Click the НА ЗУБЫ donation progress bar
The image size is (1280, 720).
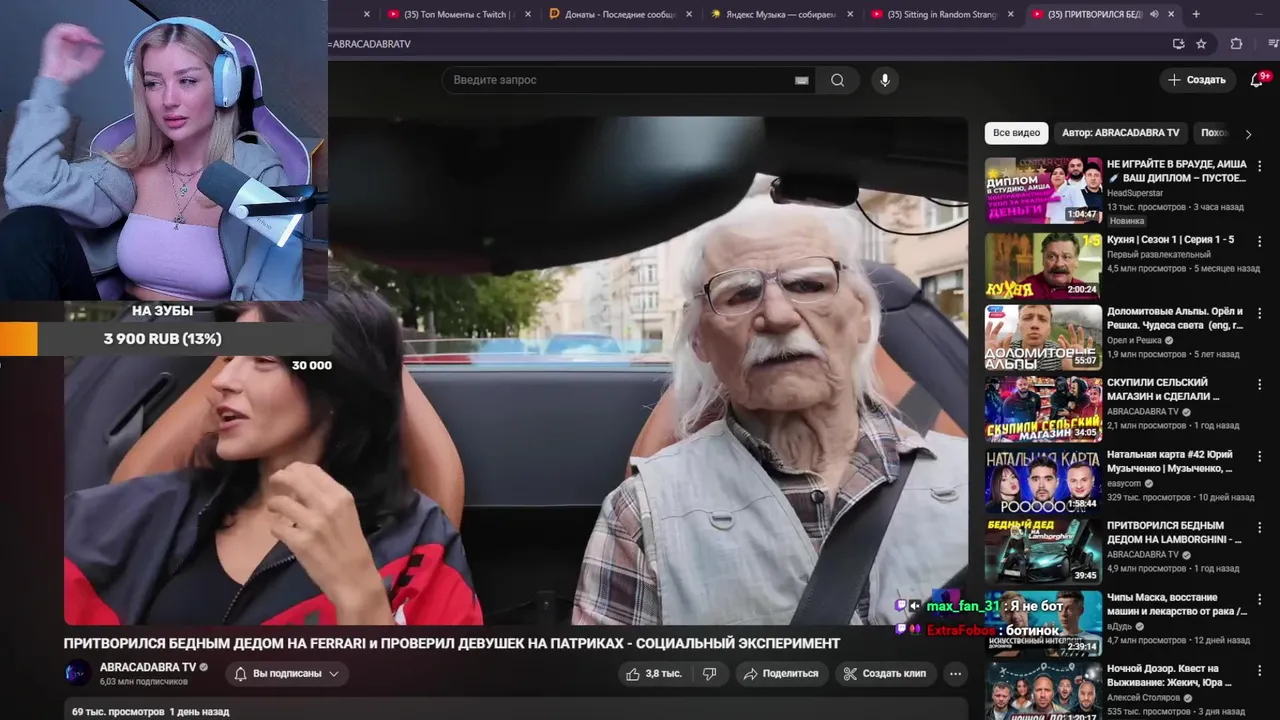[x=165, y=339]
